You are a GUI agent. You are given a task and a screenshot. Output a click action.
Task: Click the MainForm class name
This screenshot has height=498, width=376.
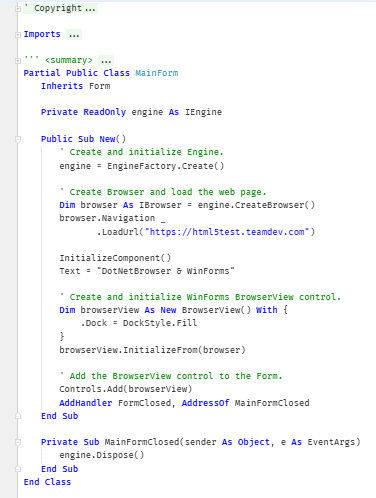coord(157,73)
